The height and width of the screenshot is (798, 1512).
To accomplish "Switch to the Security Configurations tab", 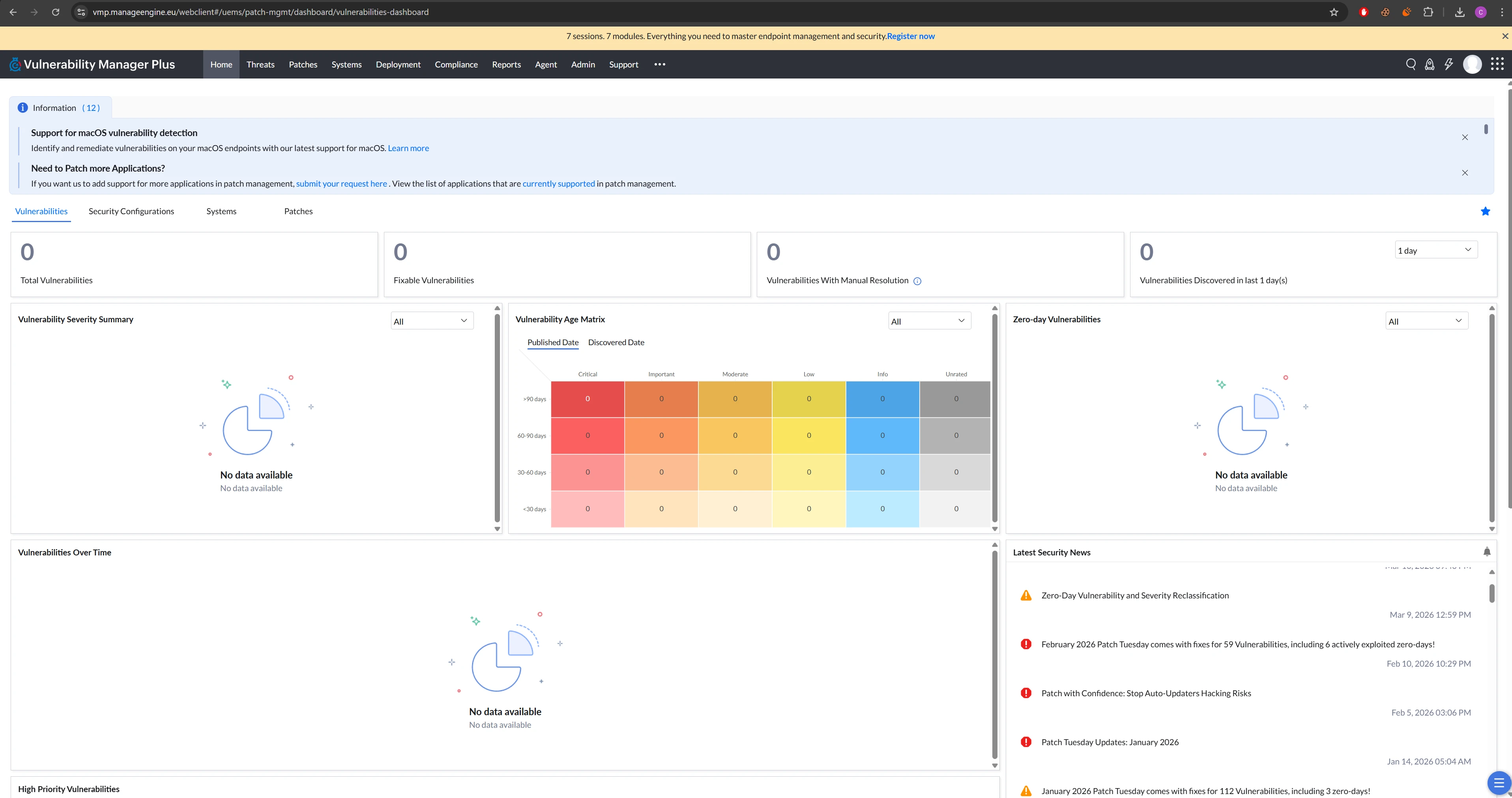I will click(131, 211).
